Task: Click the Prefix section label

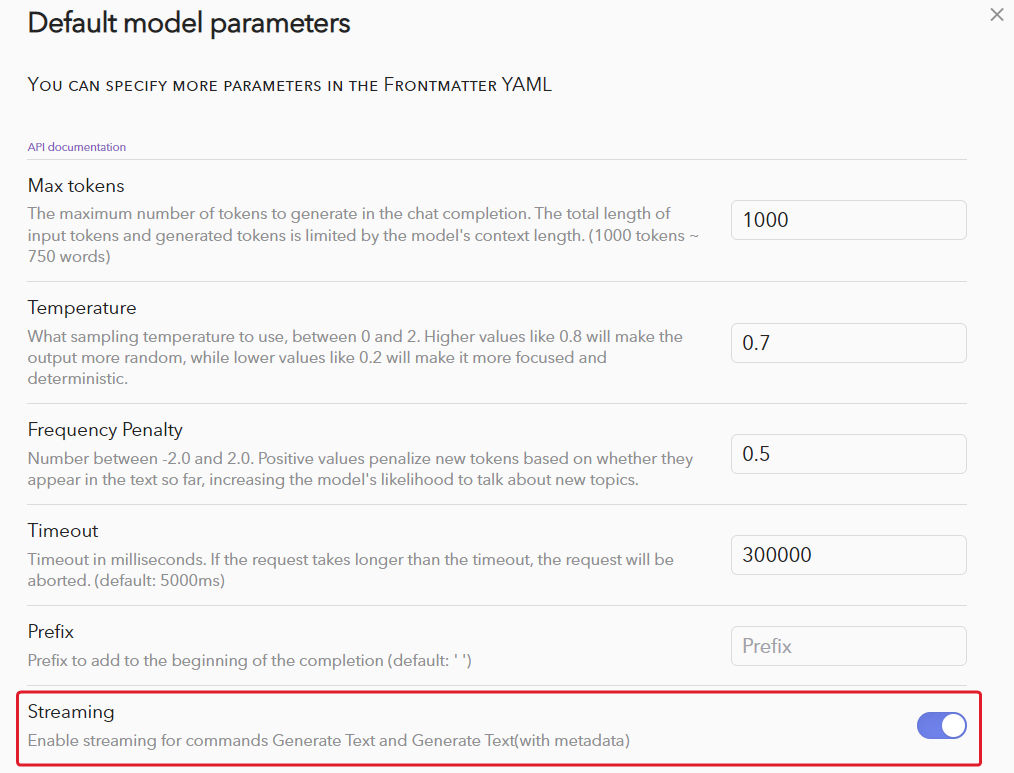Action: pos(50,631)
